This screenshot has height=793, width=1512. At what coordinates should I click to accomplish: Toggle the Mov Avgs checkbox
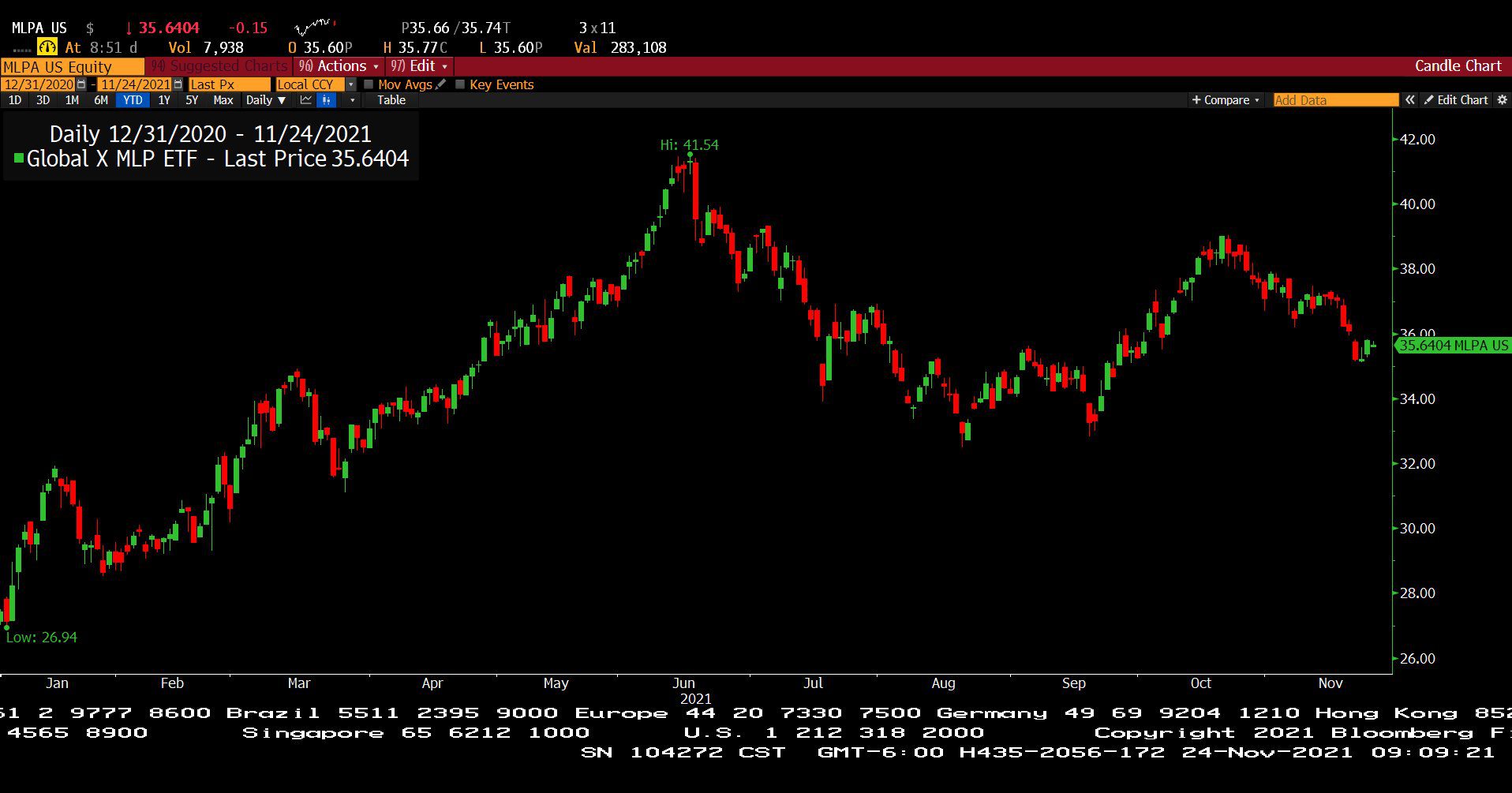(x=369, y=84)
